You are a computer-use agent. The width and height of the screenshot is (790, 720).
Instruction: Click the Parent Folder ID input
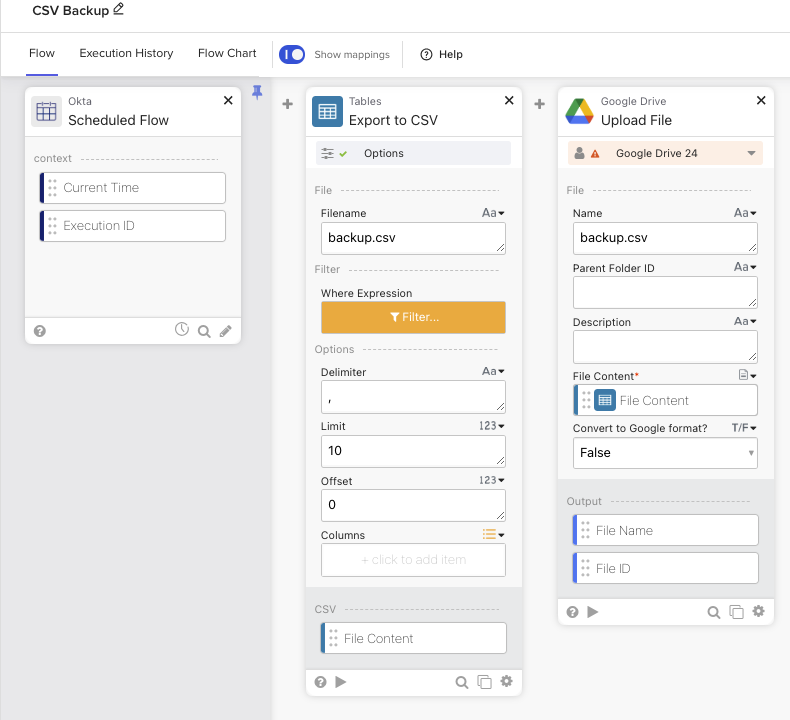point(665,293)
